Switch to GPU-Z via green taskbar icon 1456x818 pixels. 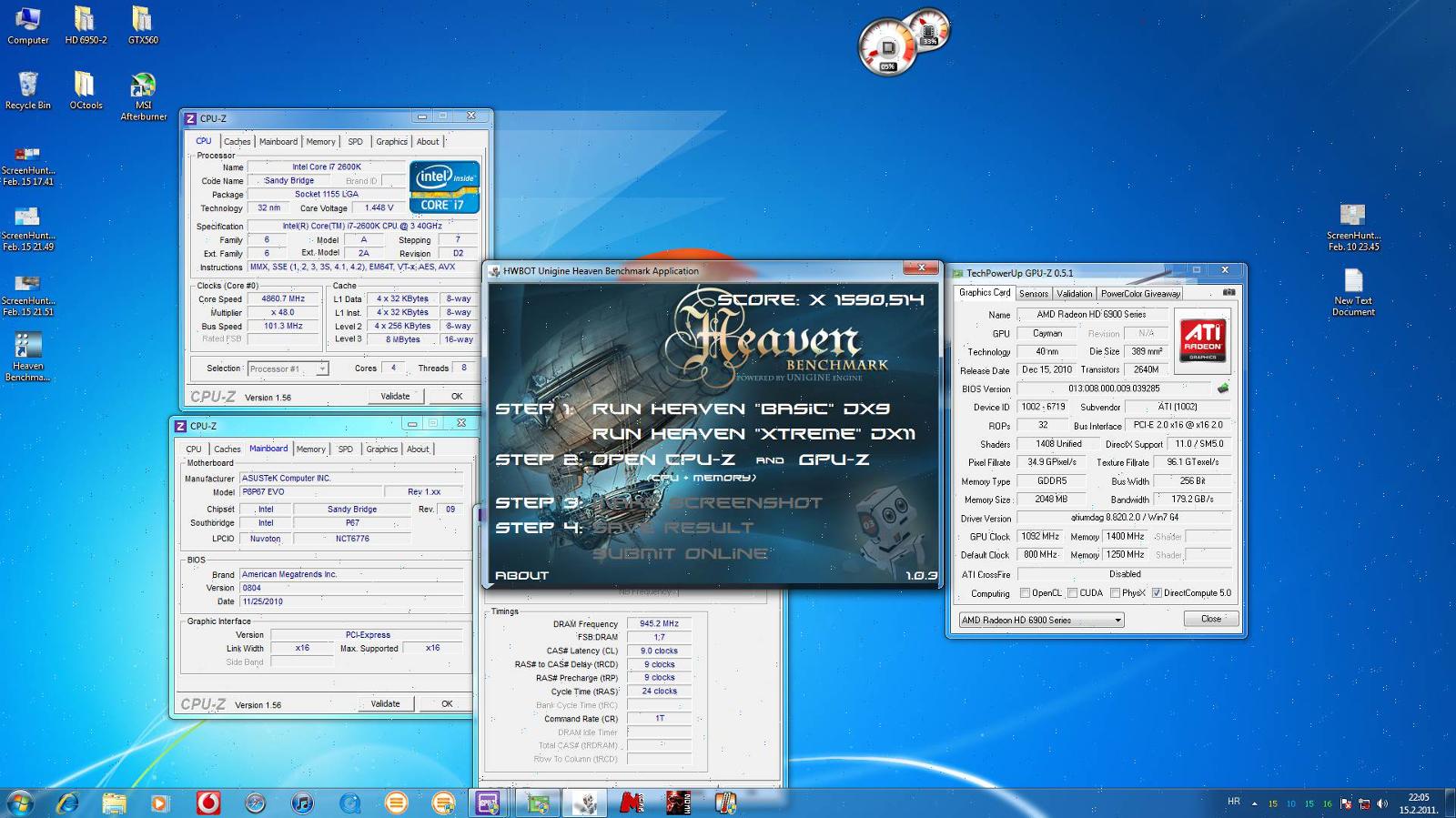537,803
